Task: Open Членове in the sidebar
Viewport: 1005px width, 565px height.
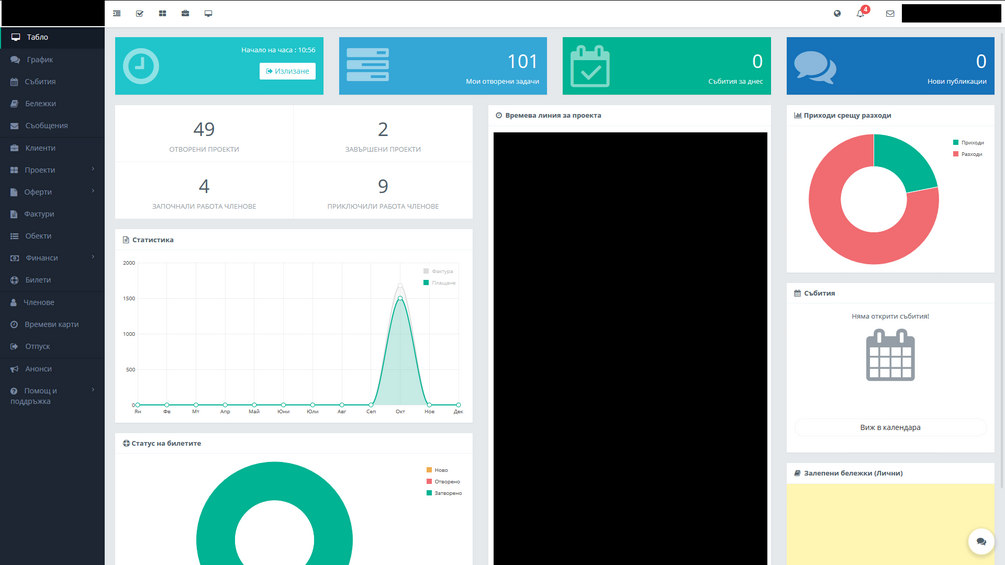Action: click(x=53, y=302)
